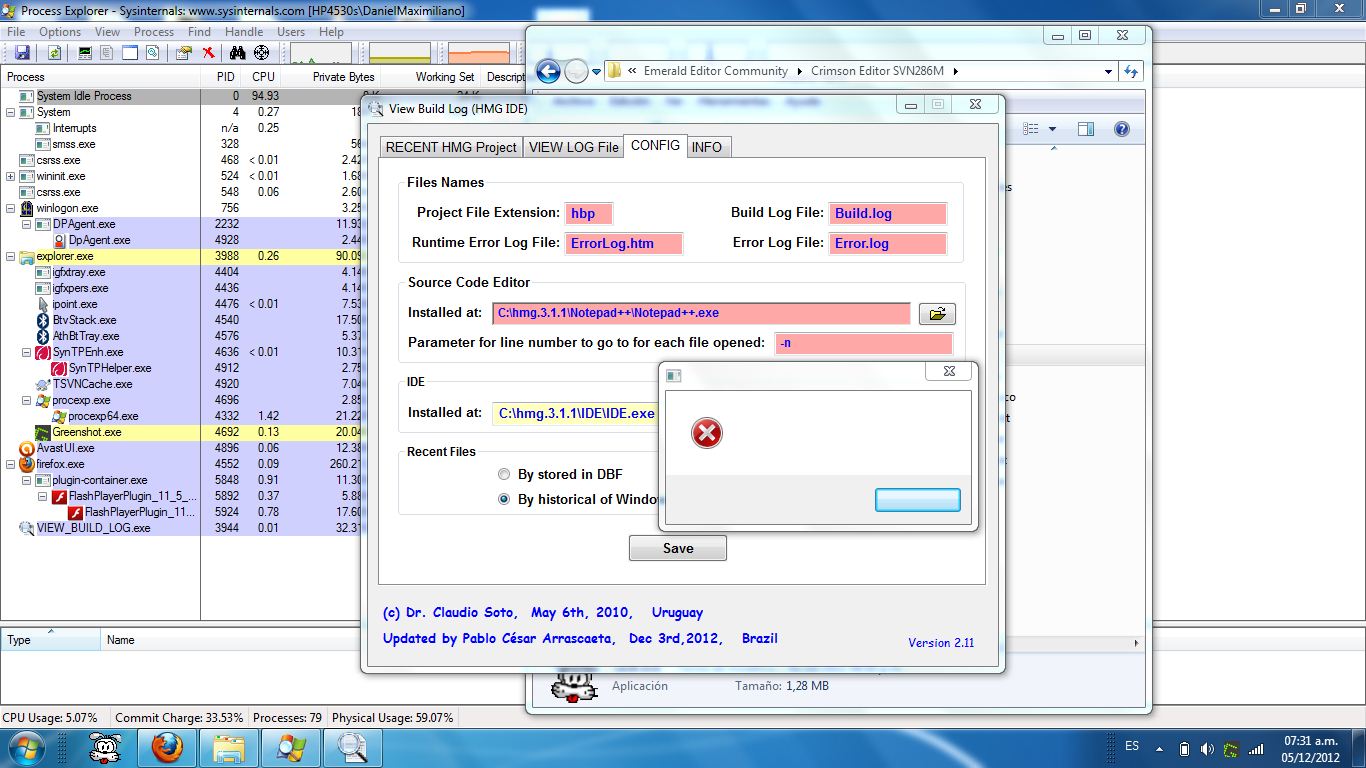Select the crosshair Find Window's Process icon

(x=262, y=53)
